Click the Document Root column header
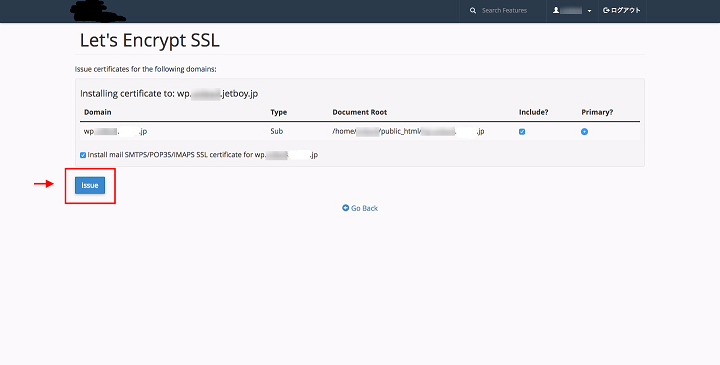The height and width of the screenshot is (365, 720). (x=360, y=112)
